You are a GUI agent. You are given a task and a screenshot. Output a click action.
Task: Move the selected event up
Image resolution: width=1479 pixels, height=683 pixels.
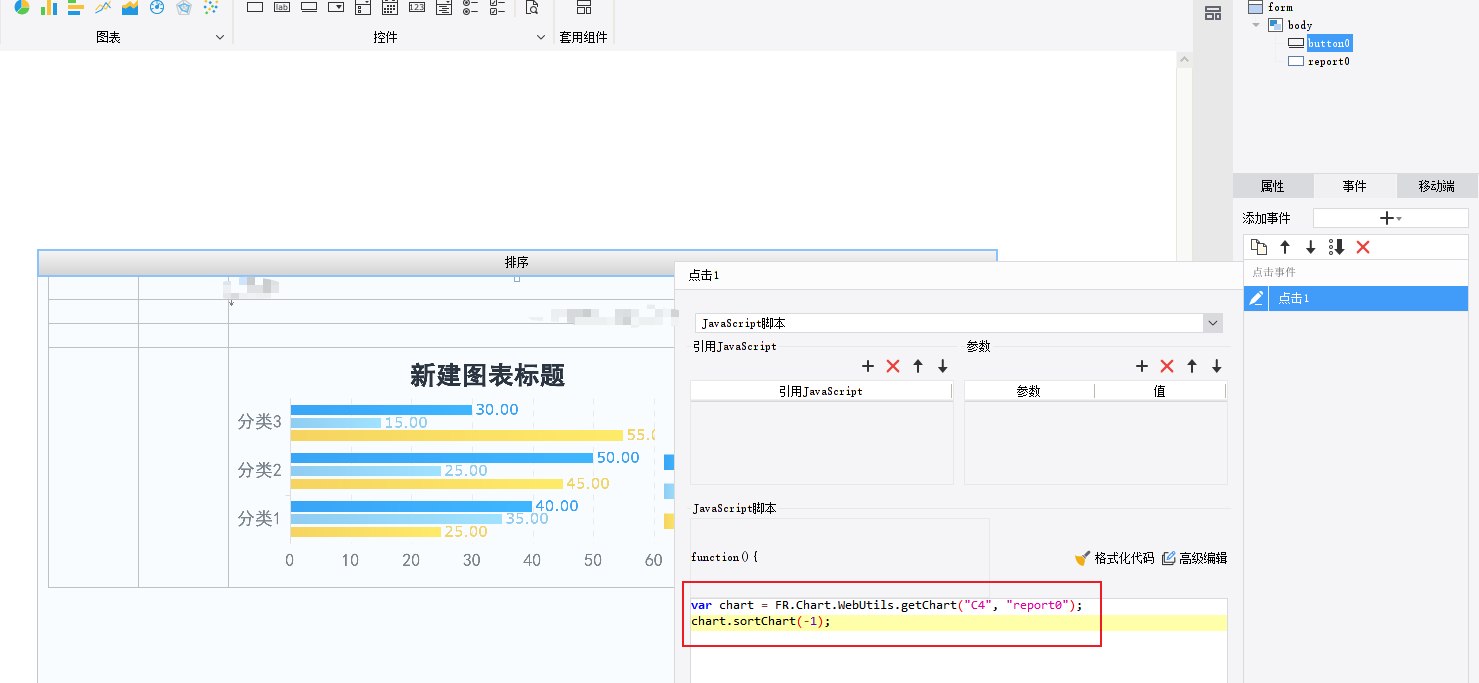pos(1285,247)
